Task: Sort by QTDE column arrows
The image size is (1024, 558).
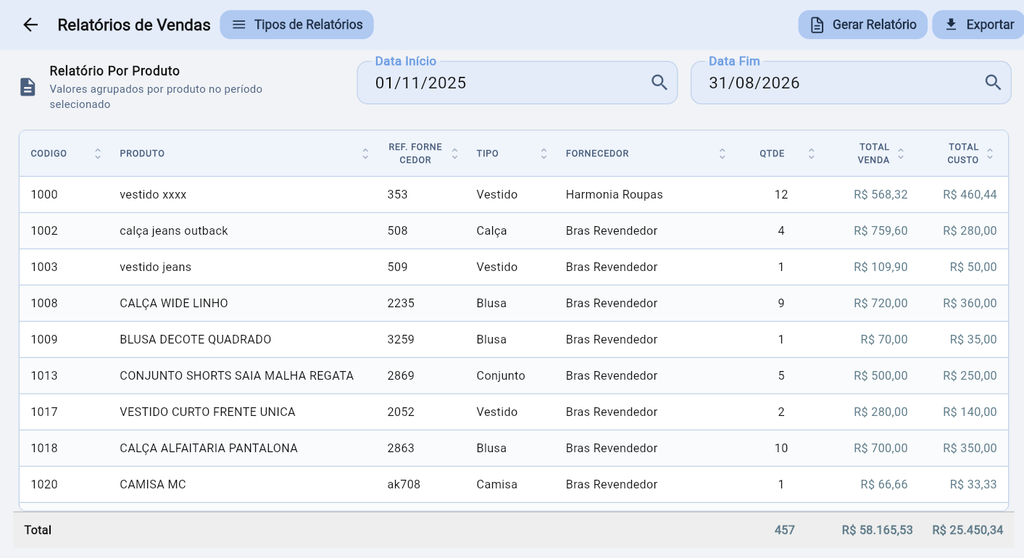Action: click(x=811, y=154)
